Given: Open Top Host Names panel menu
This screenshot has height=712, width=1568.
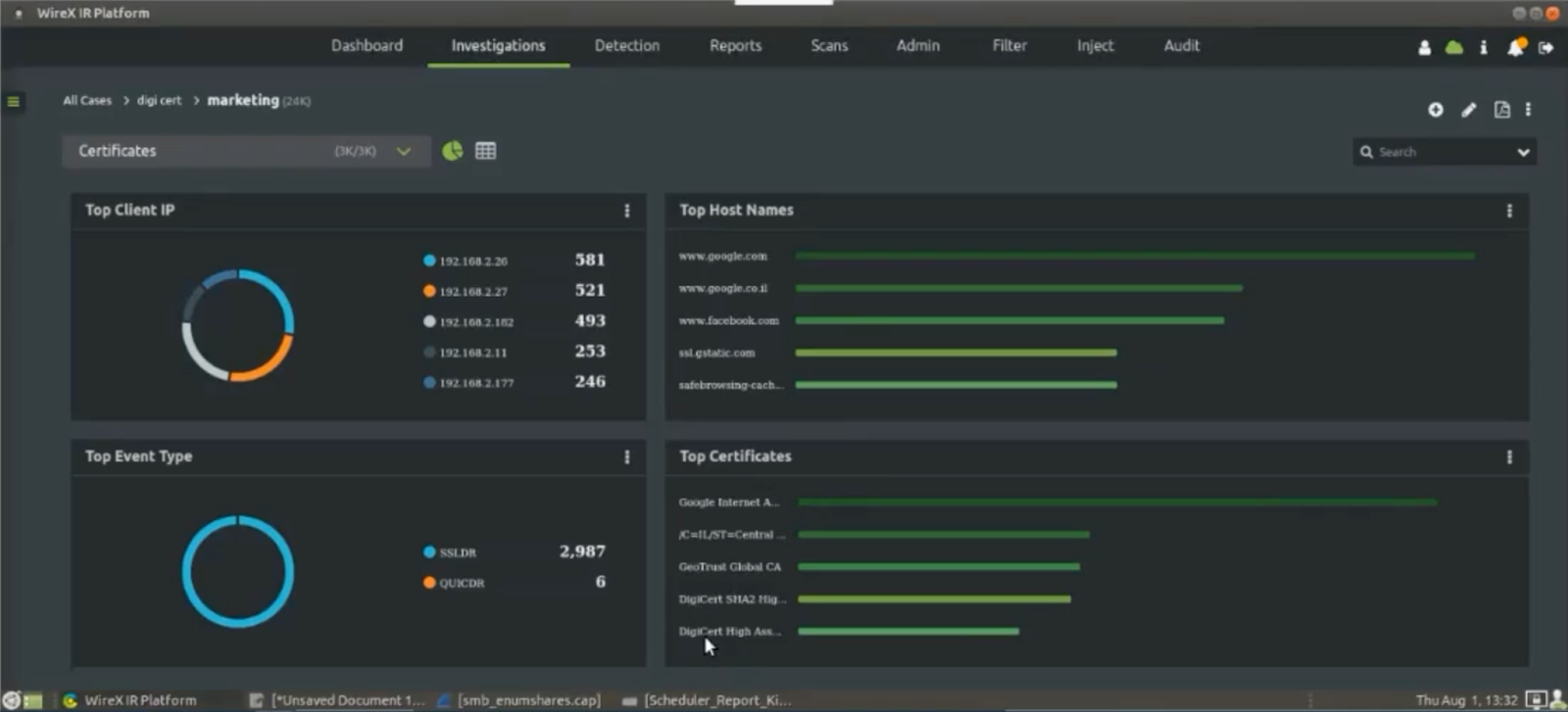Looking at the screenshot, I should tap(1509, 211).
